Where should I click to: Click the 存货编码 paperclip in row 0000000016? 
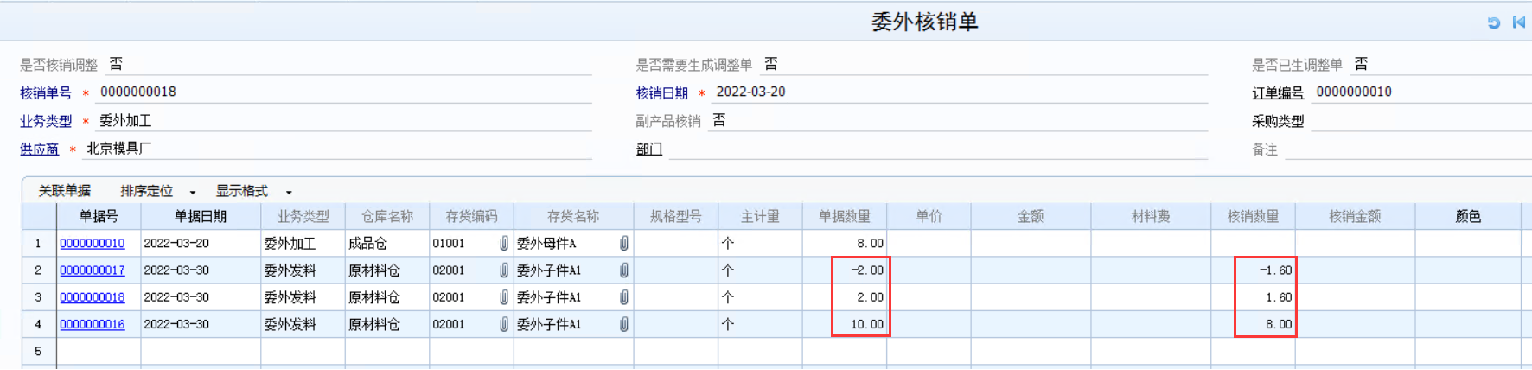504,324
